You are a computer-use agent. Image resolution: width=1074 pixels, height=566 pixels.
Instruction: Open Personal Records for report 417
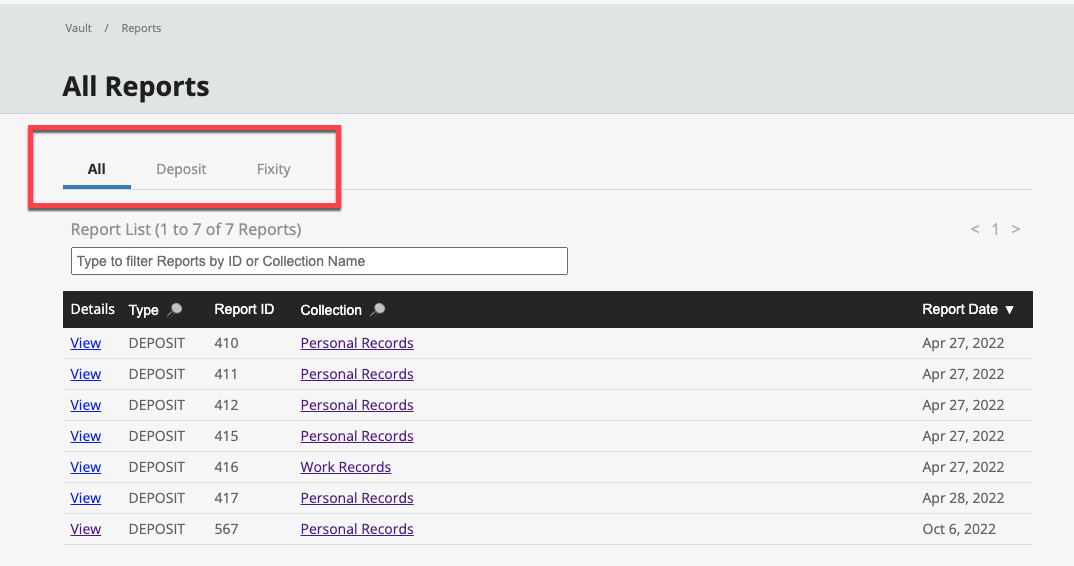pyautogui.click(x=357, y=498)
